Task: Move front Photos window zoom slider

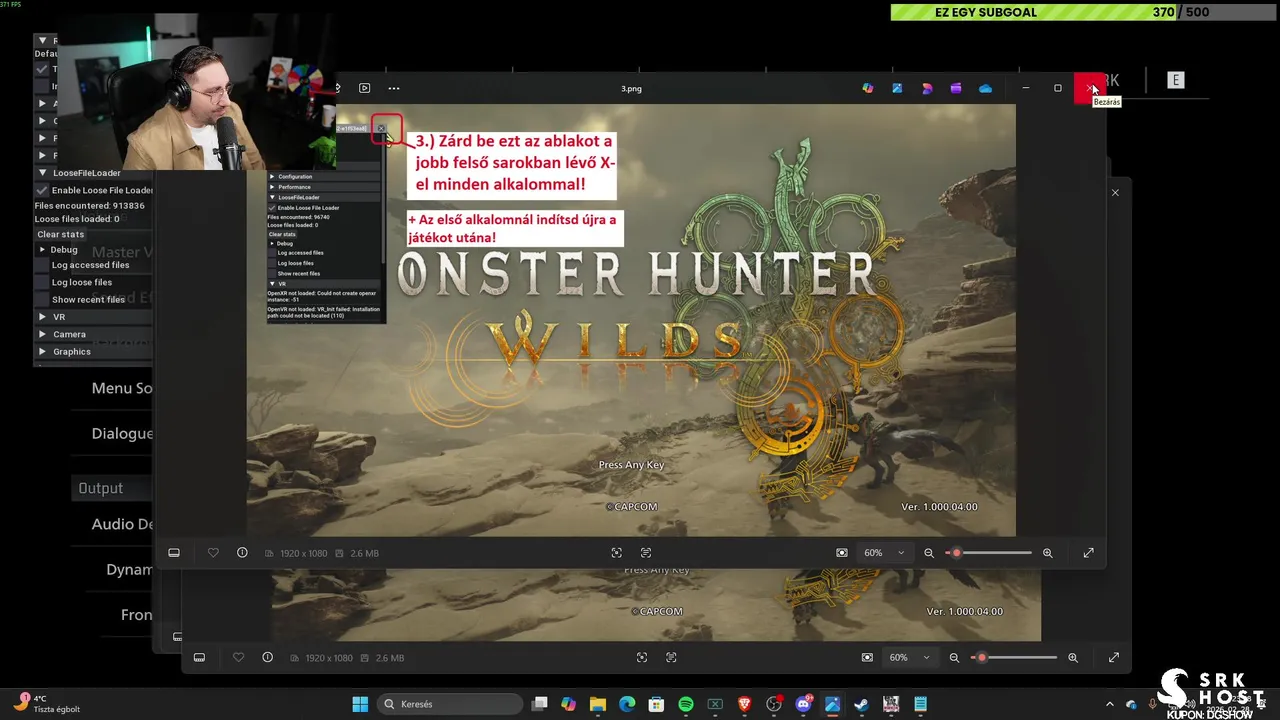Action: tap(957, 553)
